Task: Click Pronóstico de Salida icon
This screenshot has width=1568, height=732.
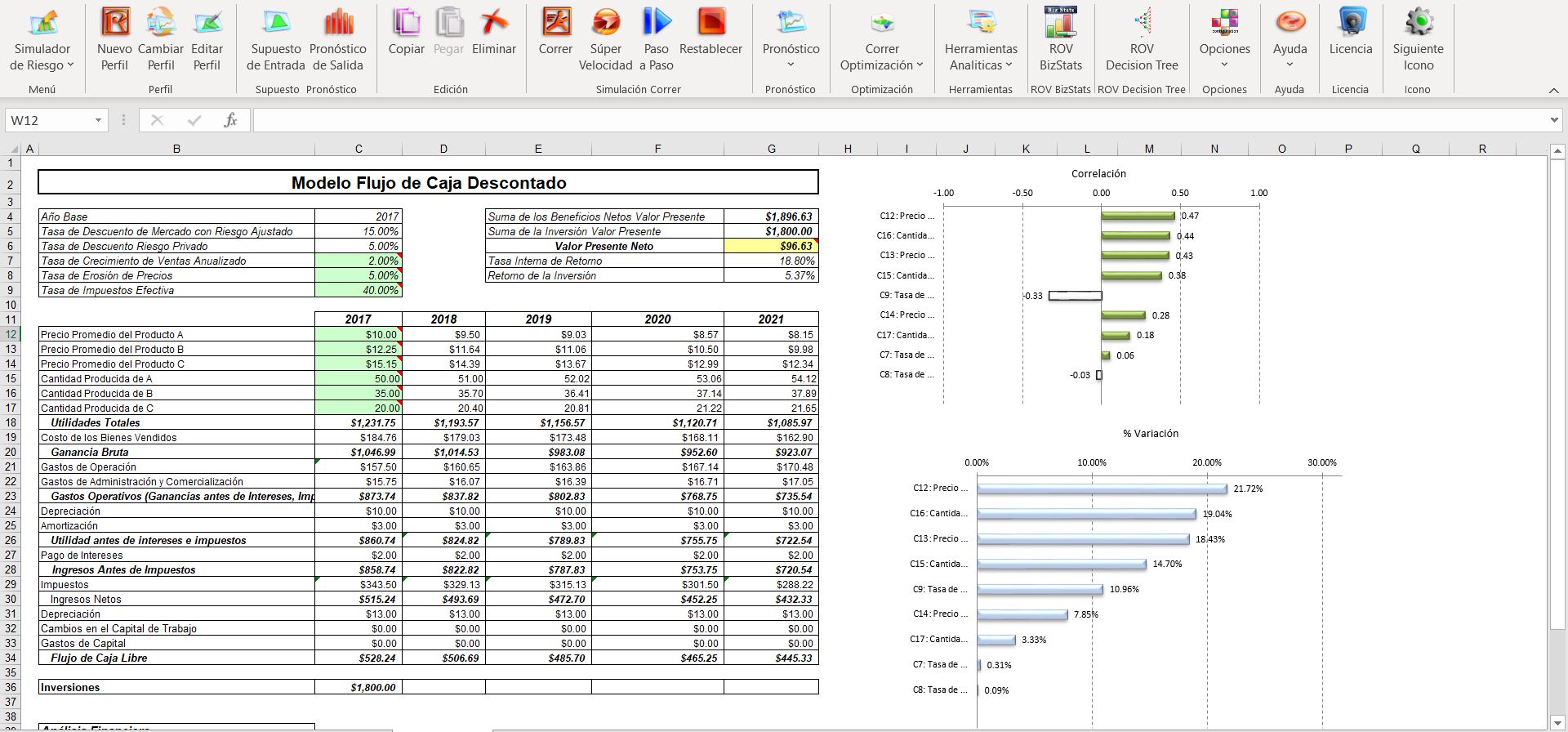Action: (338, 39)
